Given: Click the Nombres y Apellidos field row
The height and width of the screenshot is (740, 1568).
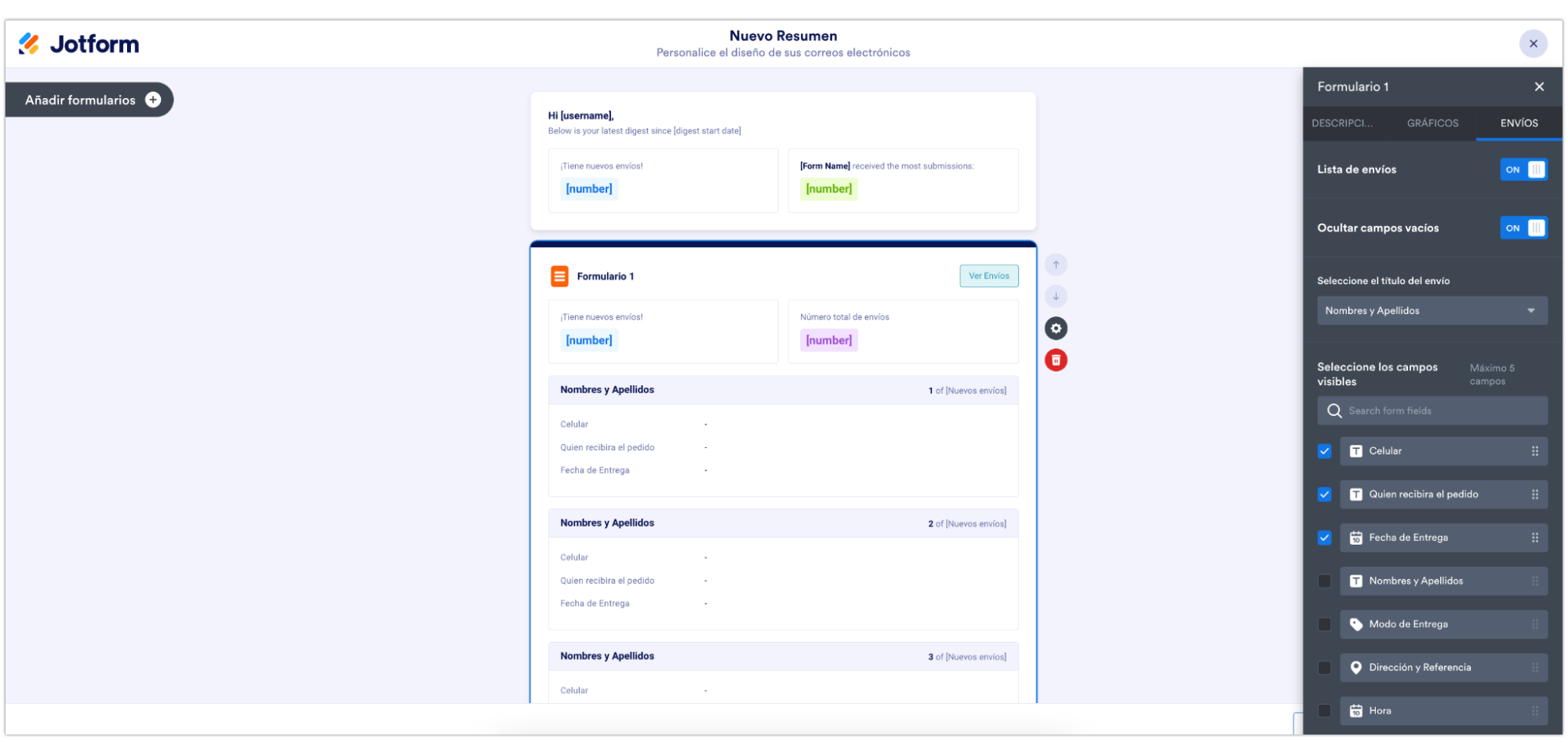Looking at the screenshot, I should [x=1443, y=581].
